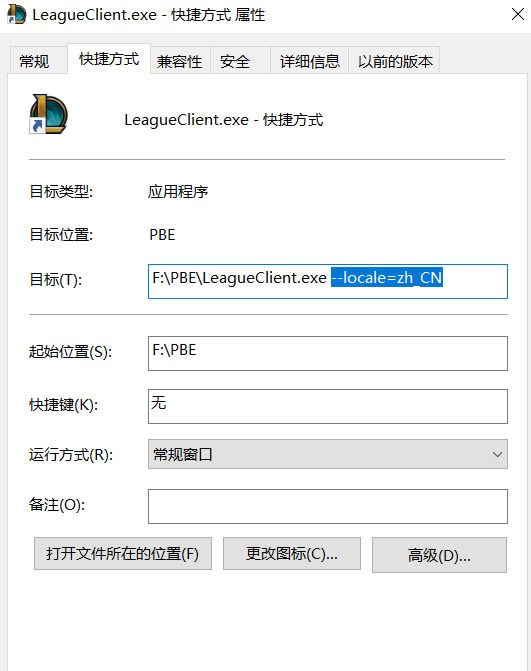Image resolution: width=531 pixels, height=671 pixels.
Task: Click the 起始位置(S) input field
Action: [328, 353]
